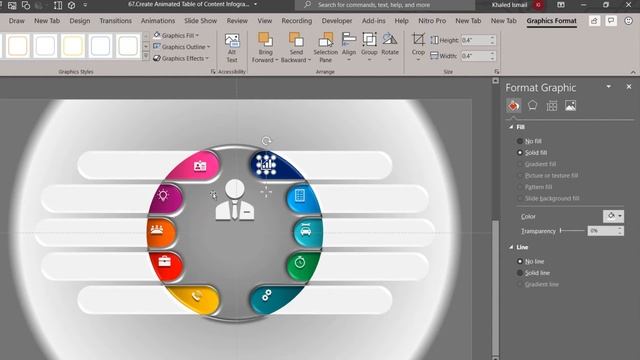The image size is (640, 360).
Task: Click the Share icon in ribbon corner
Action: [594, 21]
